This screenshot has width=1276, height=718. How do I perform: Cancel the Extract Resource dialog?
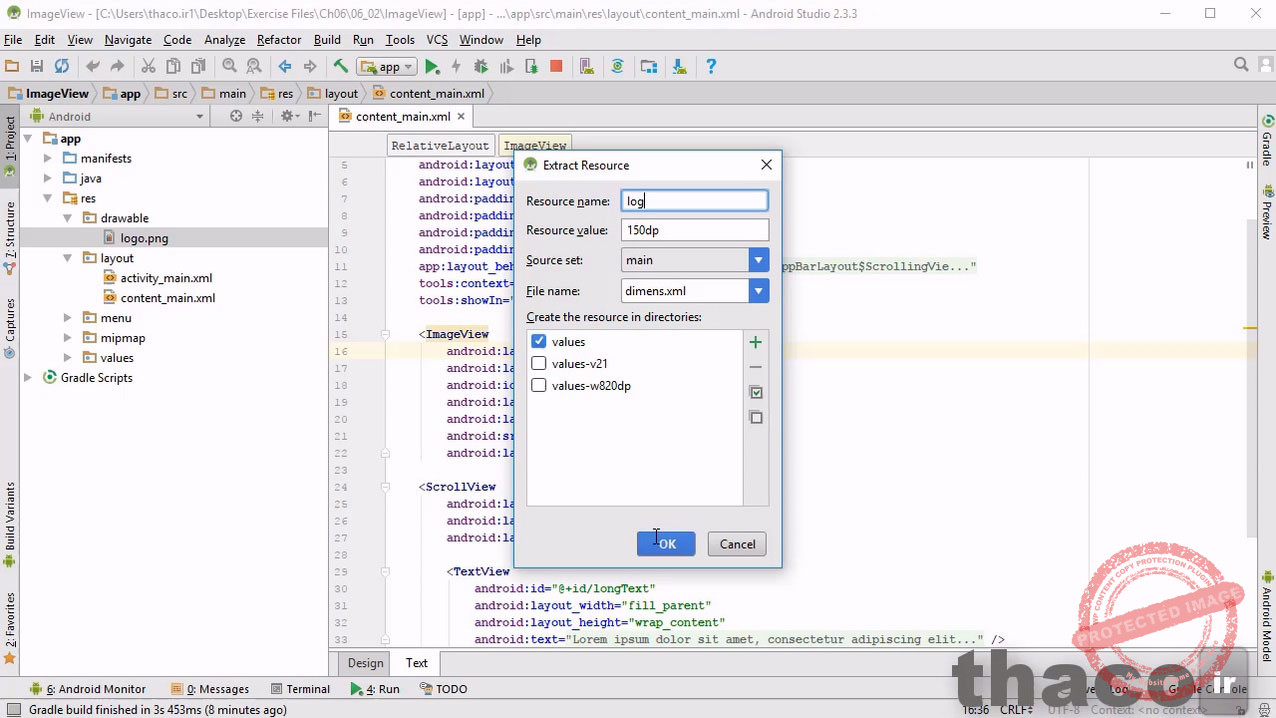tap(737, 544)
